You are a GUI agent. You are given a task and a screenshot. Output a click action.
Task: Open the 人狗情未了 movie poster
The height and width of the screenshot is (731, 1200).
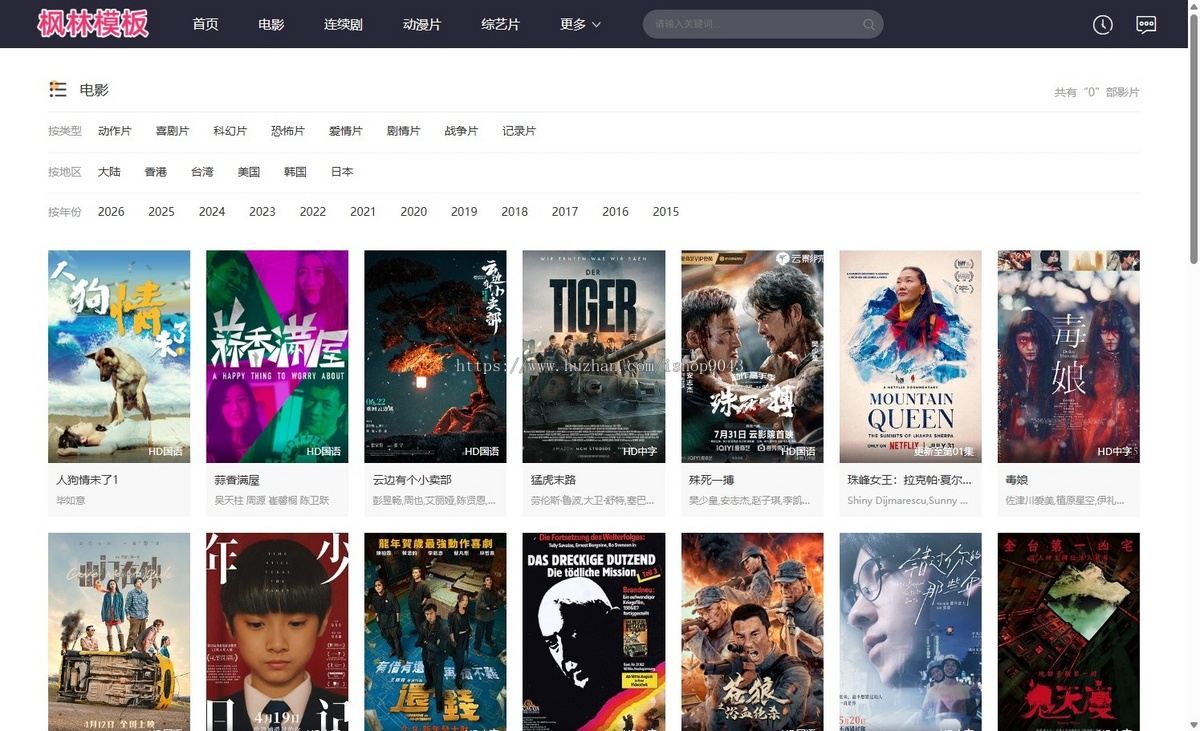coord(119,356)
